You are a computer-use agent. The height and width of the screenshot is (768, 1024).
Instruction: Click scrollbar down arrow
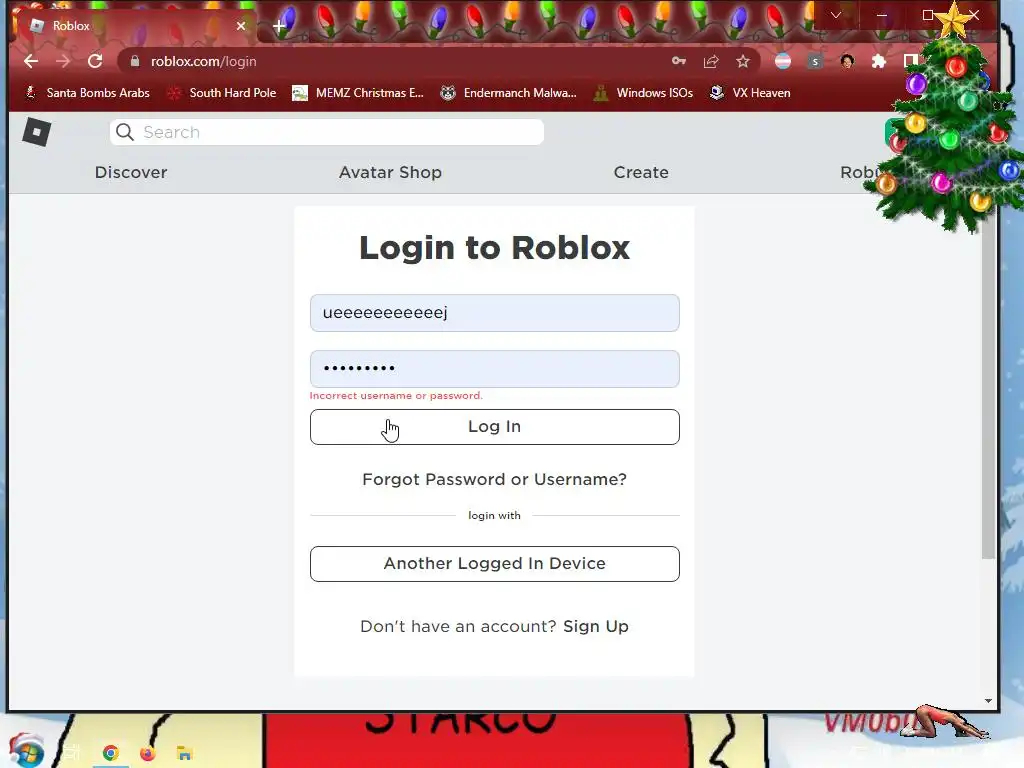pos(988,701)
